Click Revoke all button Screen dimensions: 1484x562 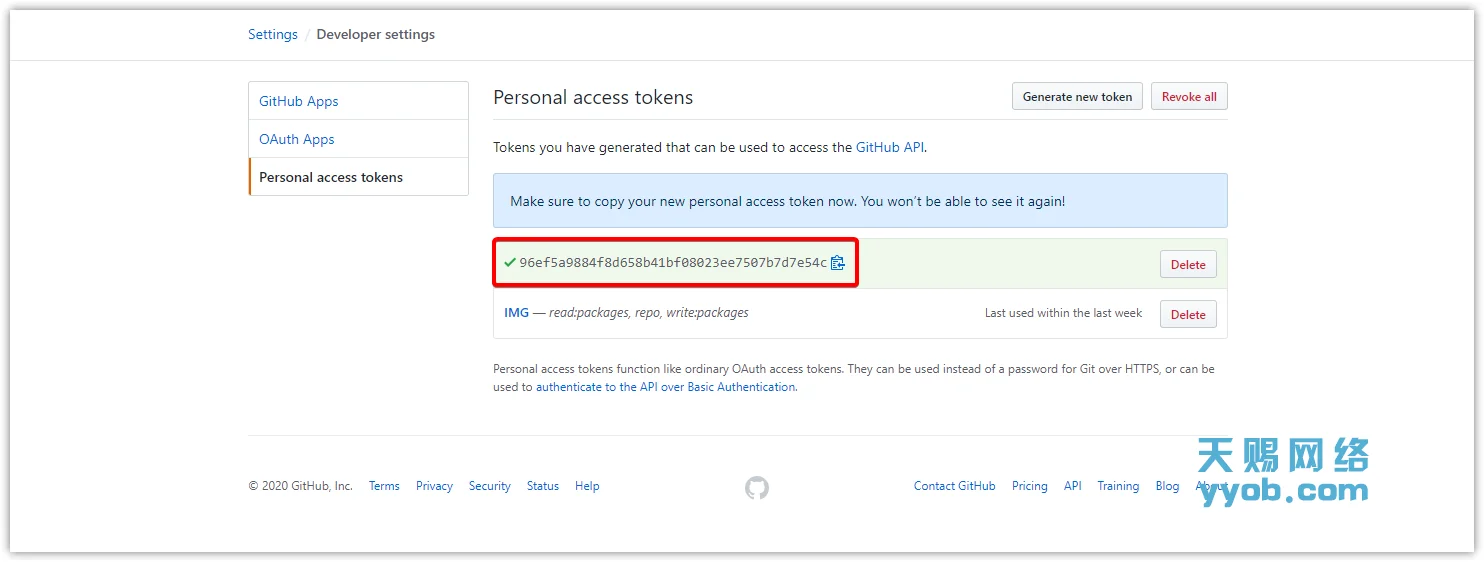click(x=1189, y=97)
